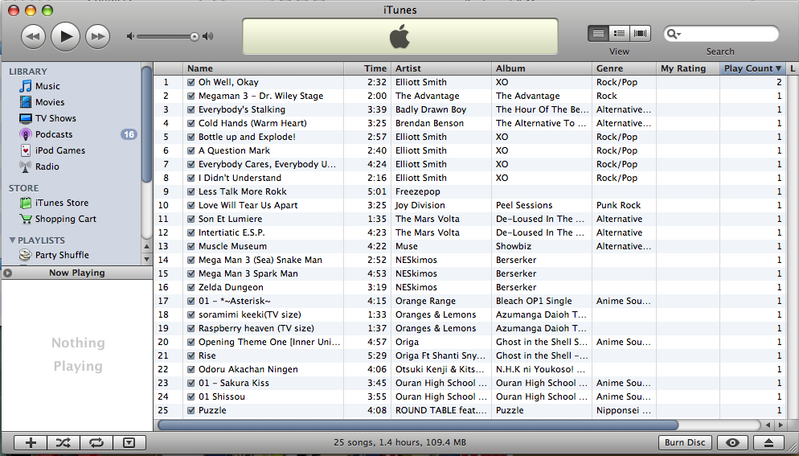Viewport: 799px width, 456px height.
Task: Sort by the Time column header
Action: click(x=368, y=68)
